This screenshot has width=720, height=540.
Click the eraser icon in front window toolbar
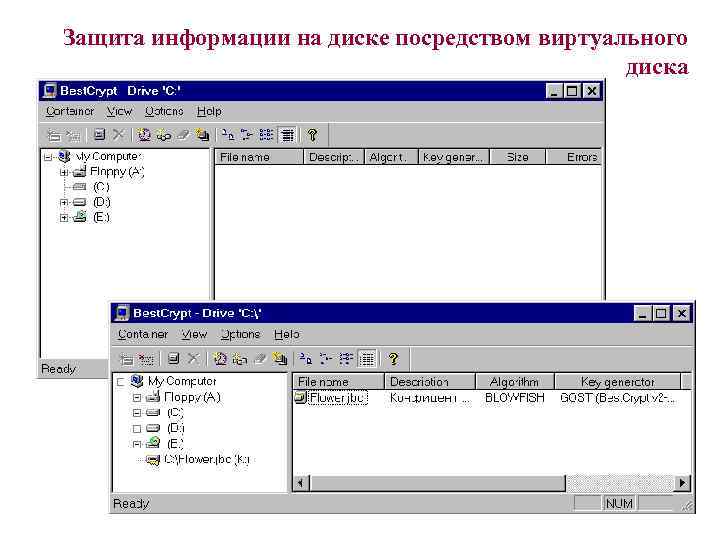pyautogui.click(x=260, y=359)
